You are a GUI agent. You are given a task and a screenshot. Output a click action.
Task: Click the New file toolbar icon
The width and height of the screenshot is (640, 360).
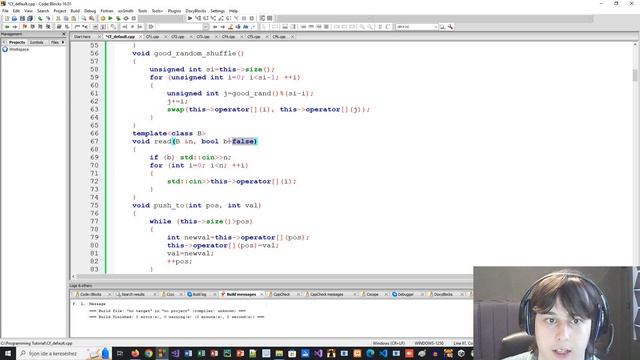[7, 18]
